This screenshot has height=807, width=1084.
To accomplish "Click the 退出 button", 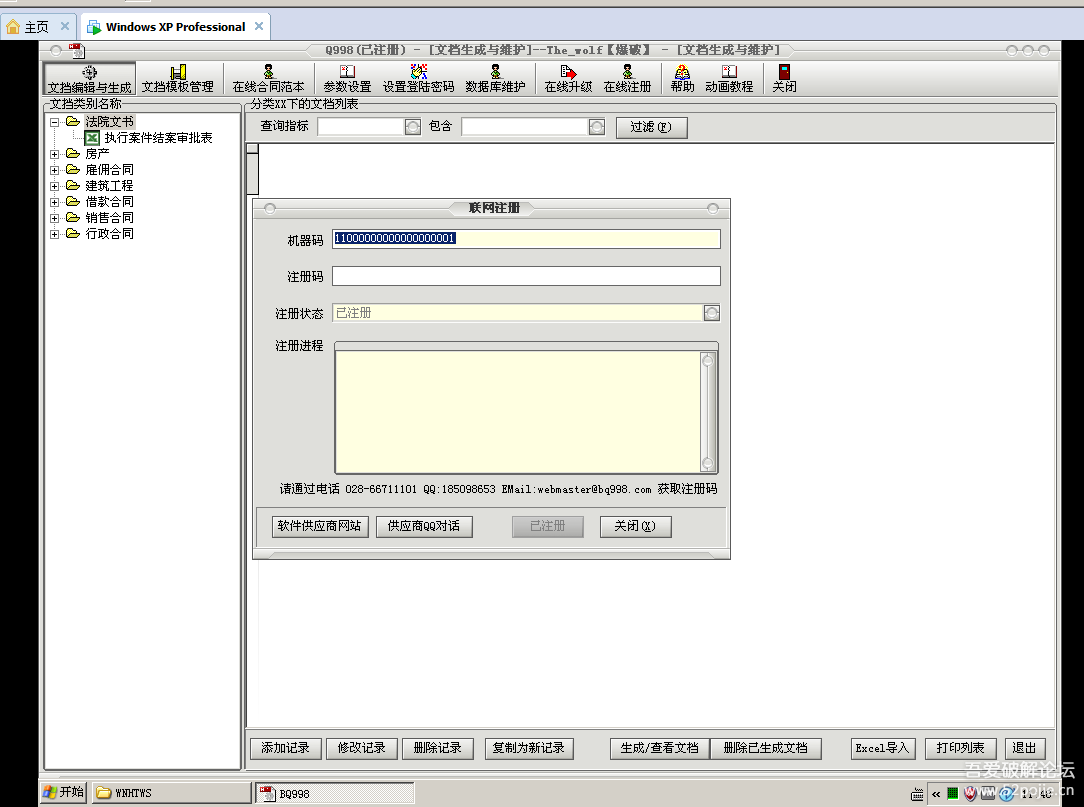I will click(x=1025, y=748).
